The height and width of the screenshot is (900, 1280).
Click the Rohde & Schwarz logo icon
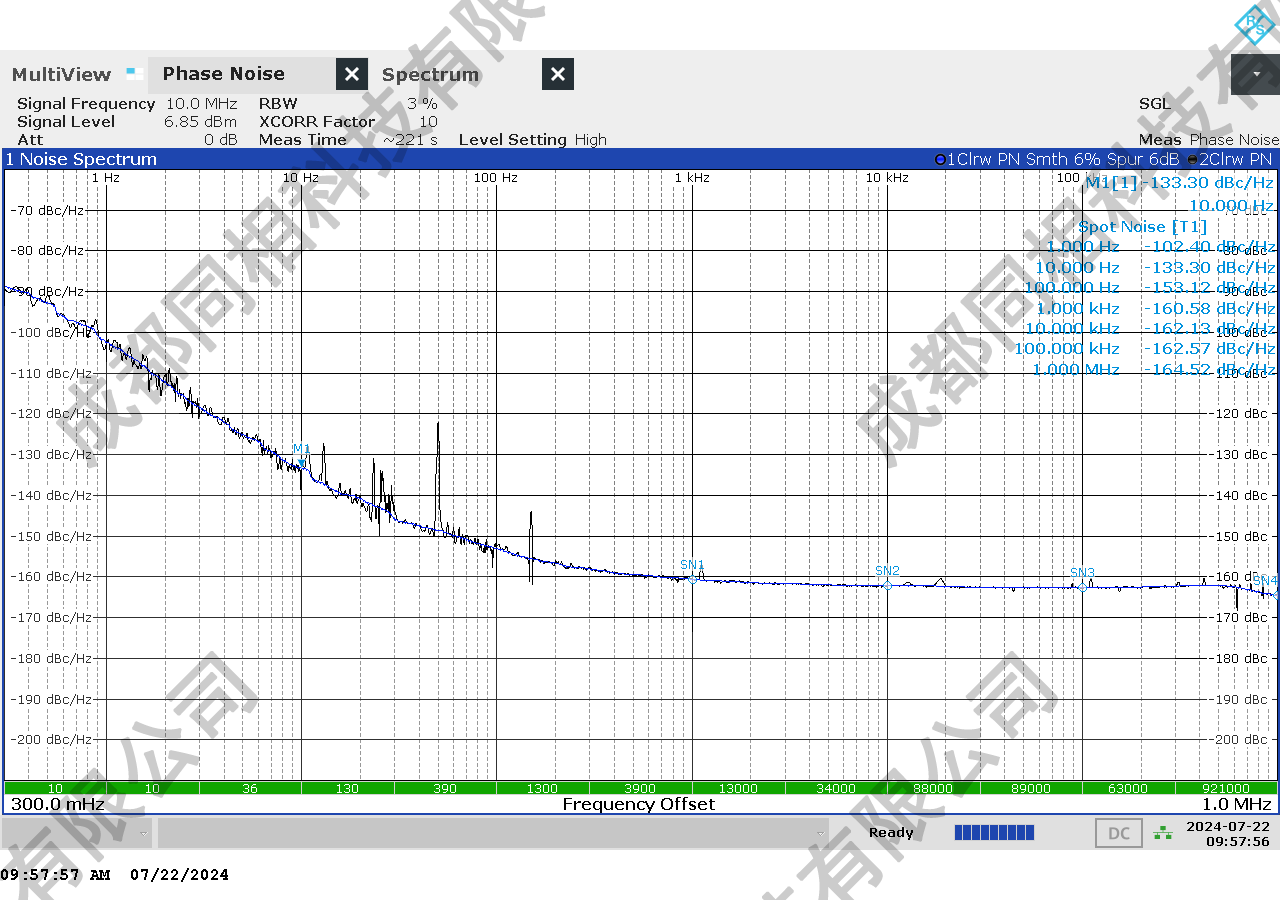pos(1254,25)
